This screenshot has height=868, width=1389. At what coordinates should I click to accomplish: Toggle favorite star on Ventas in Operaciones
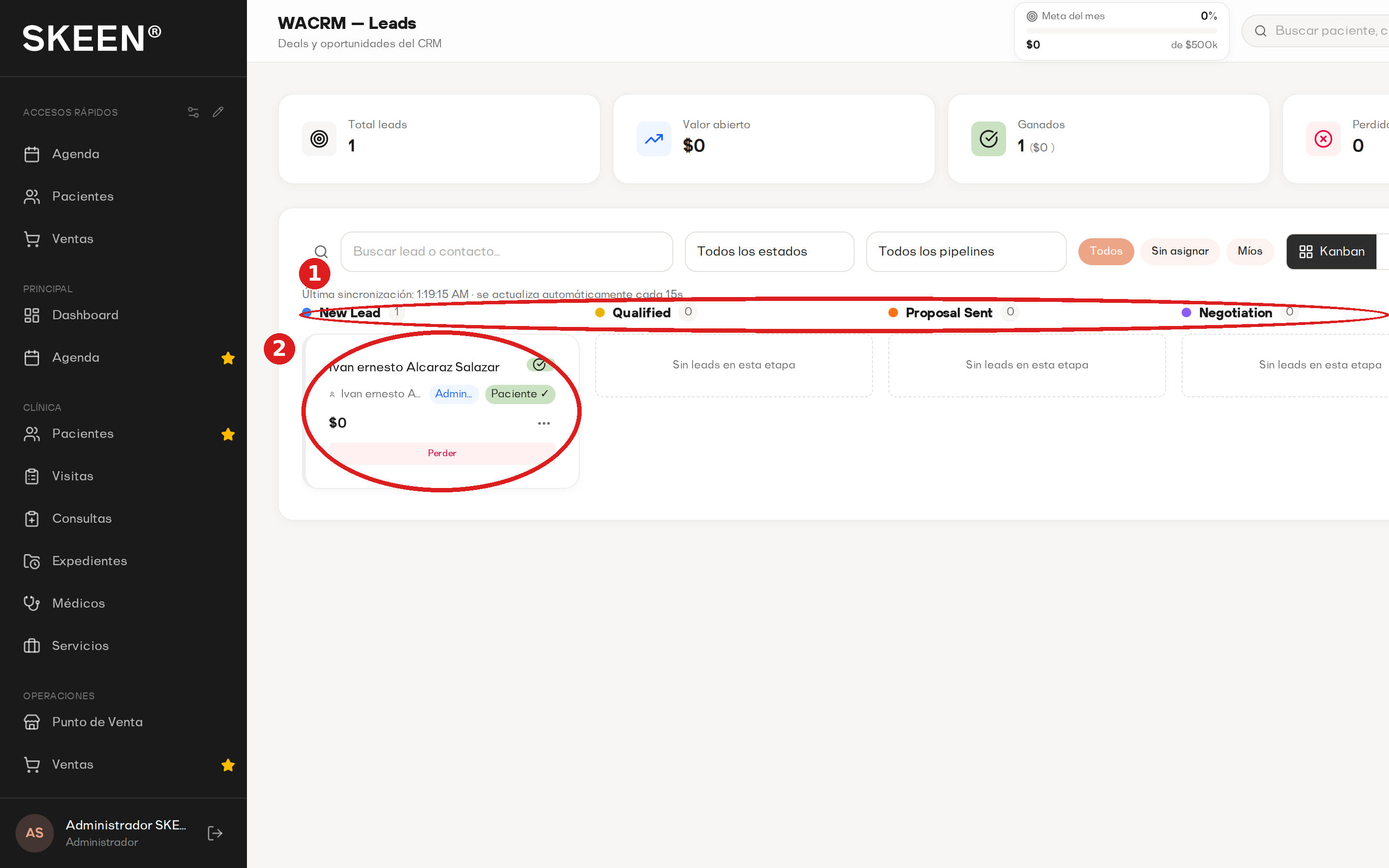click(x=228, y=765)
